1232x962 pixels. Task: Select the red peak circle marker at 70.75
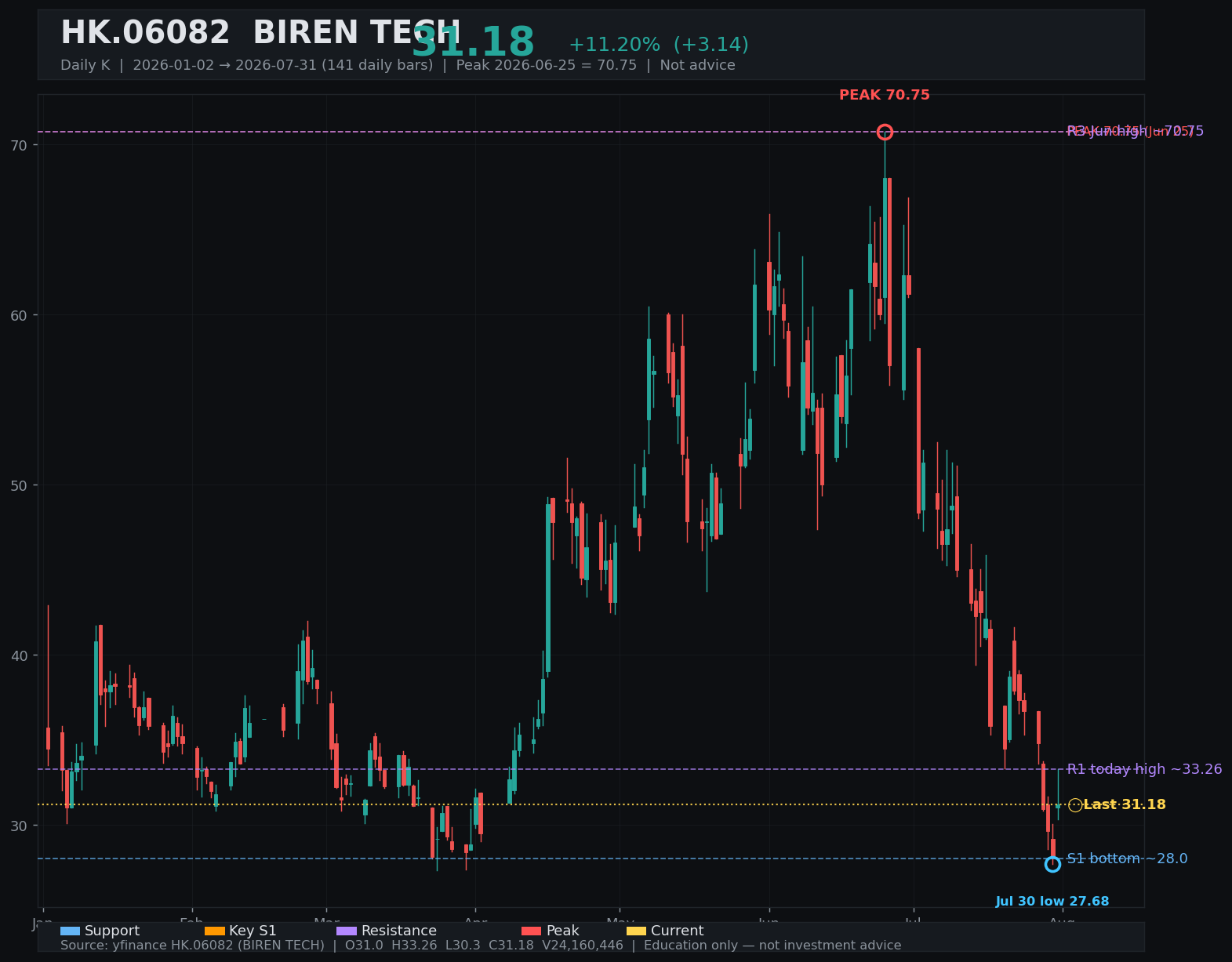885,132
